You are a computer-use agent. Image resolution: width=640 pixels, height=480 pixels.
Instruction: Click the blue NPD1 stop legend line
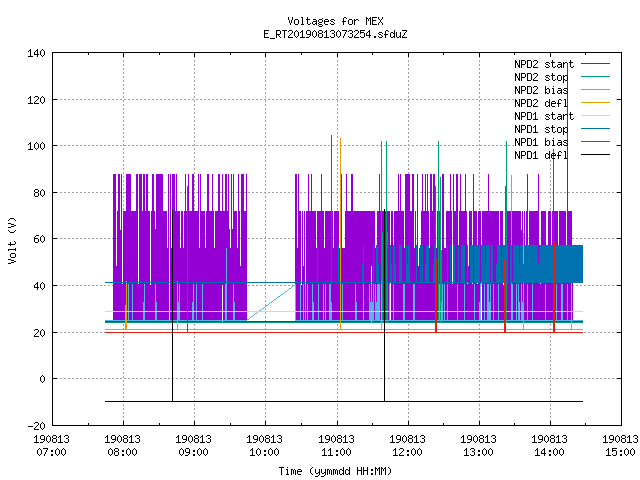click(x=595, y=129)
